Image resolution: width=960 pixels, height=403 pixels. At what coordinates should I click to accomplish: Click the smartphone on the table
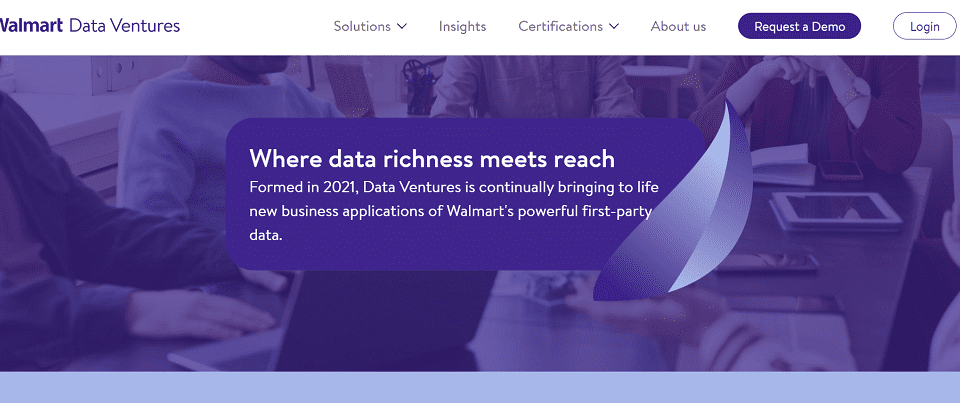[841, 170]
